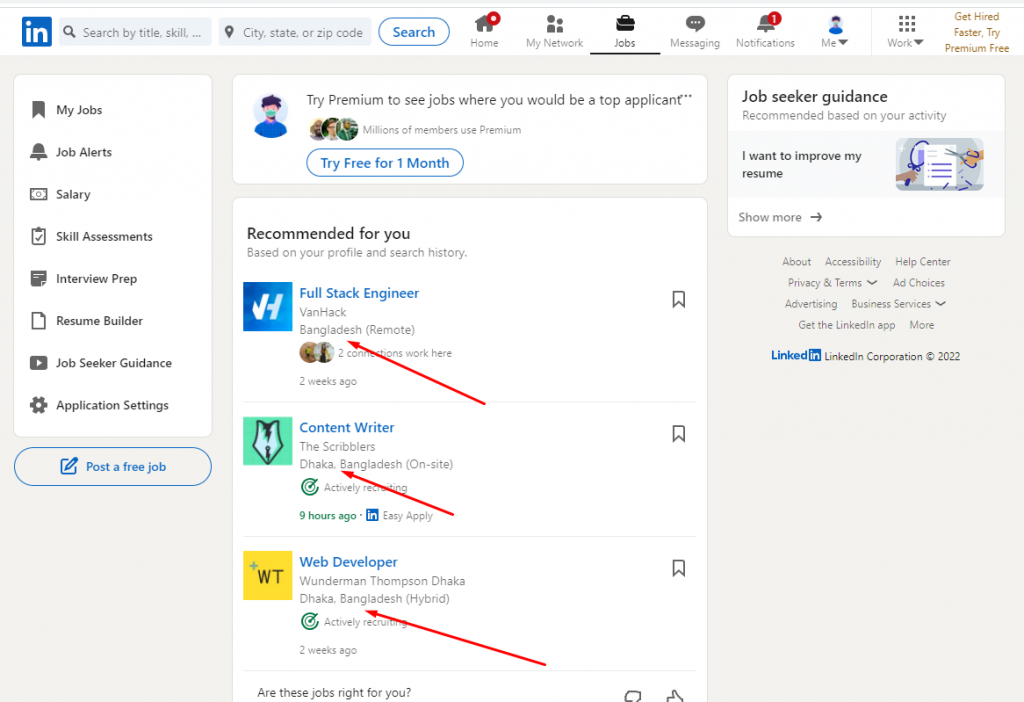Click thumbs up on job recommendations
1024x702 pixels.
pyautogui.click(x=675, y=696)
